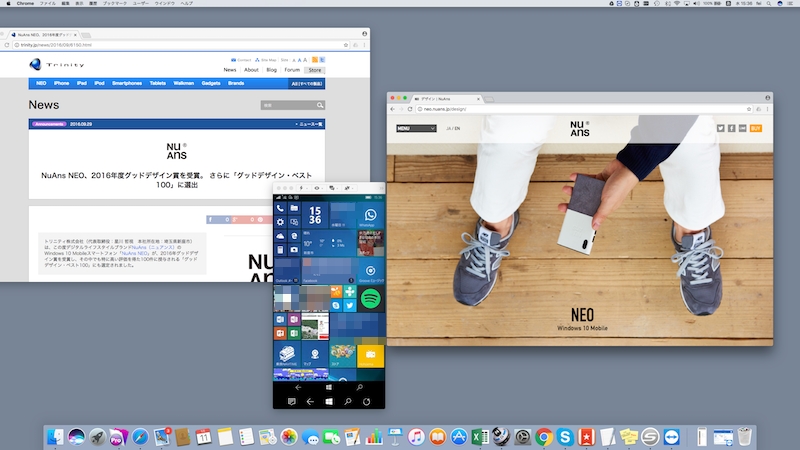Open Google Chrome from the Dock

point(544,436)
